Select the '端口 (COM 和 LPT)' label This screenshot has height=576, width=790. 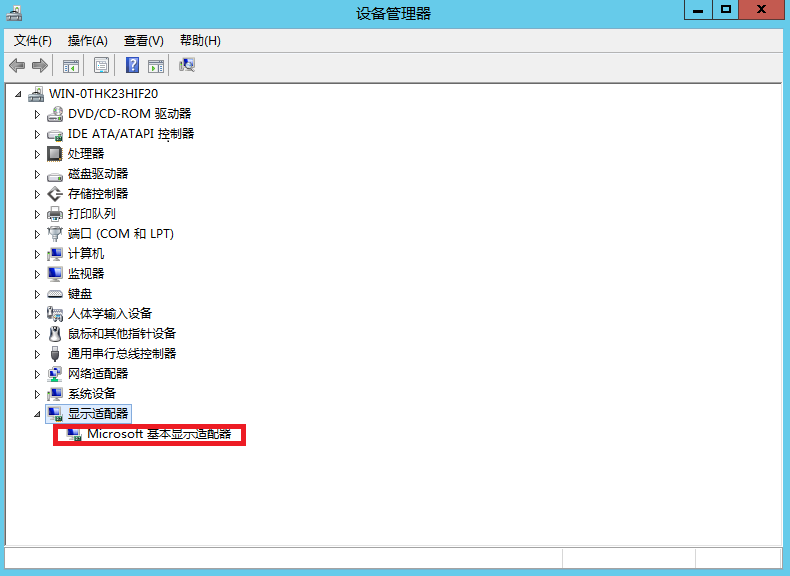point(120,234)
